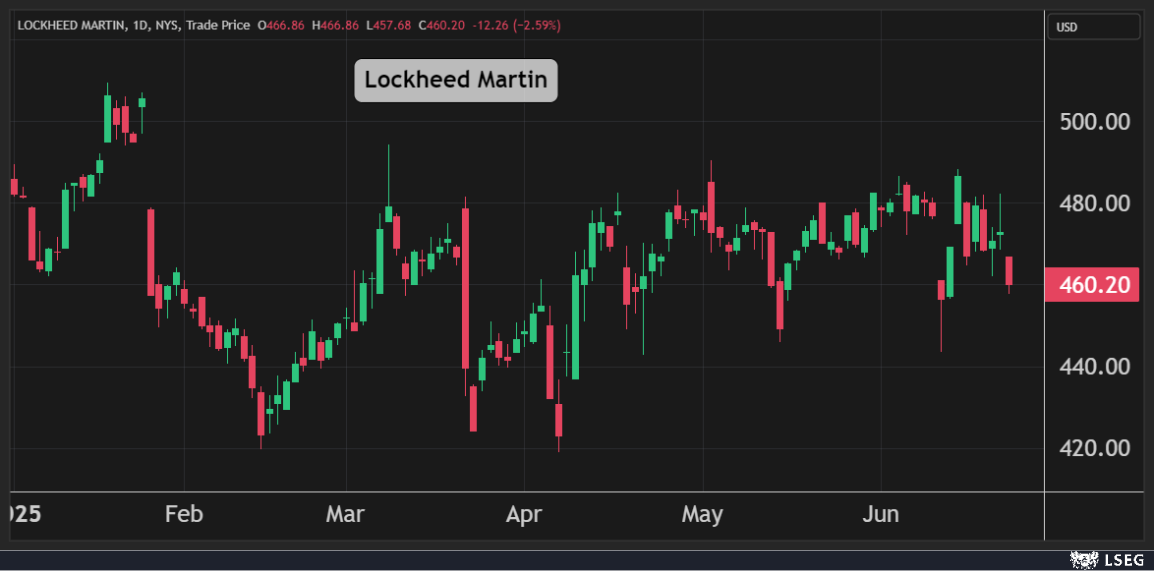Screen dimensions: 1154x571
Task: Click the Lockheed Martin chart title label
Action: click(456, 80)
